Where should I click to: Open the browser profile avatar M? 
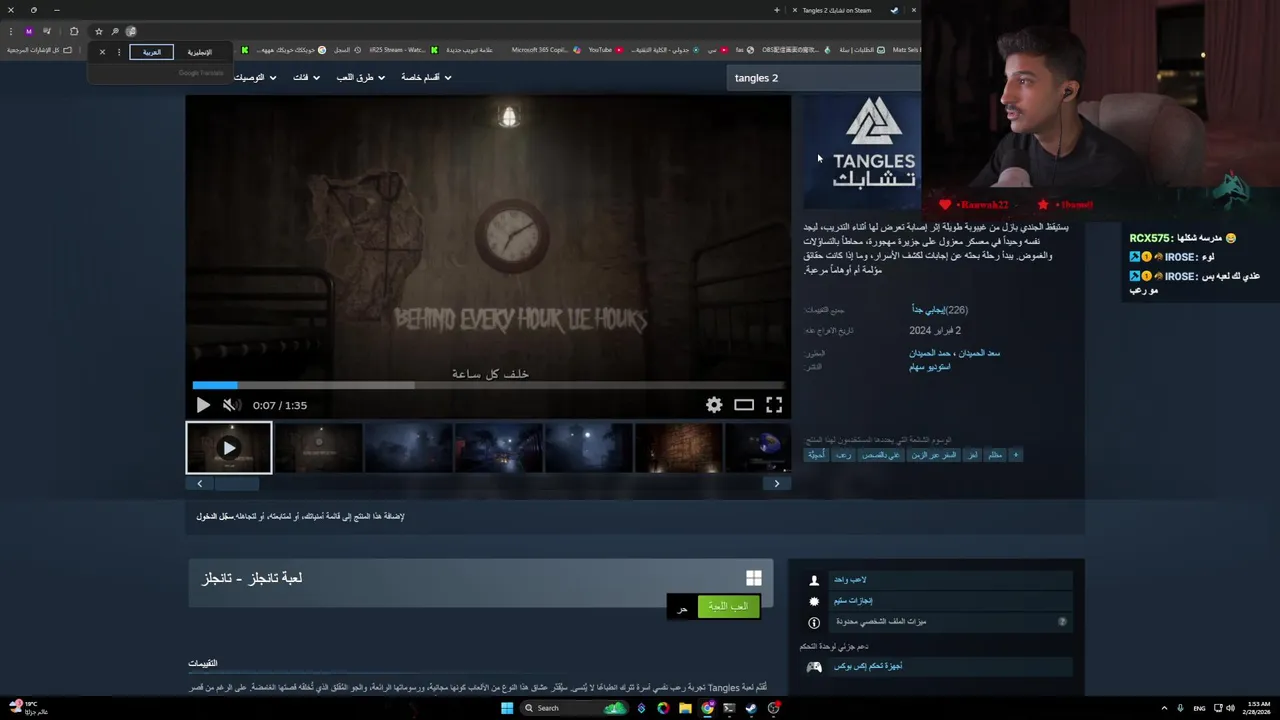click(28, 31)
